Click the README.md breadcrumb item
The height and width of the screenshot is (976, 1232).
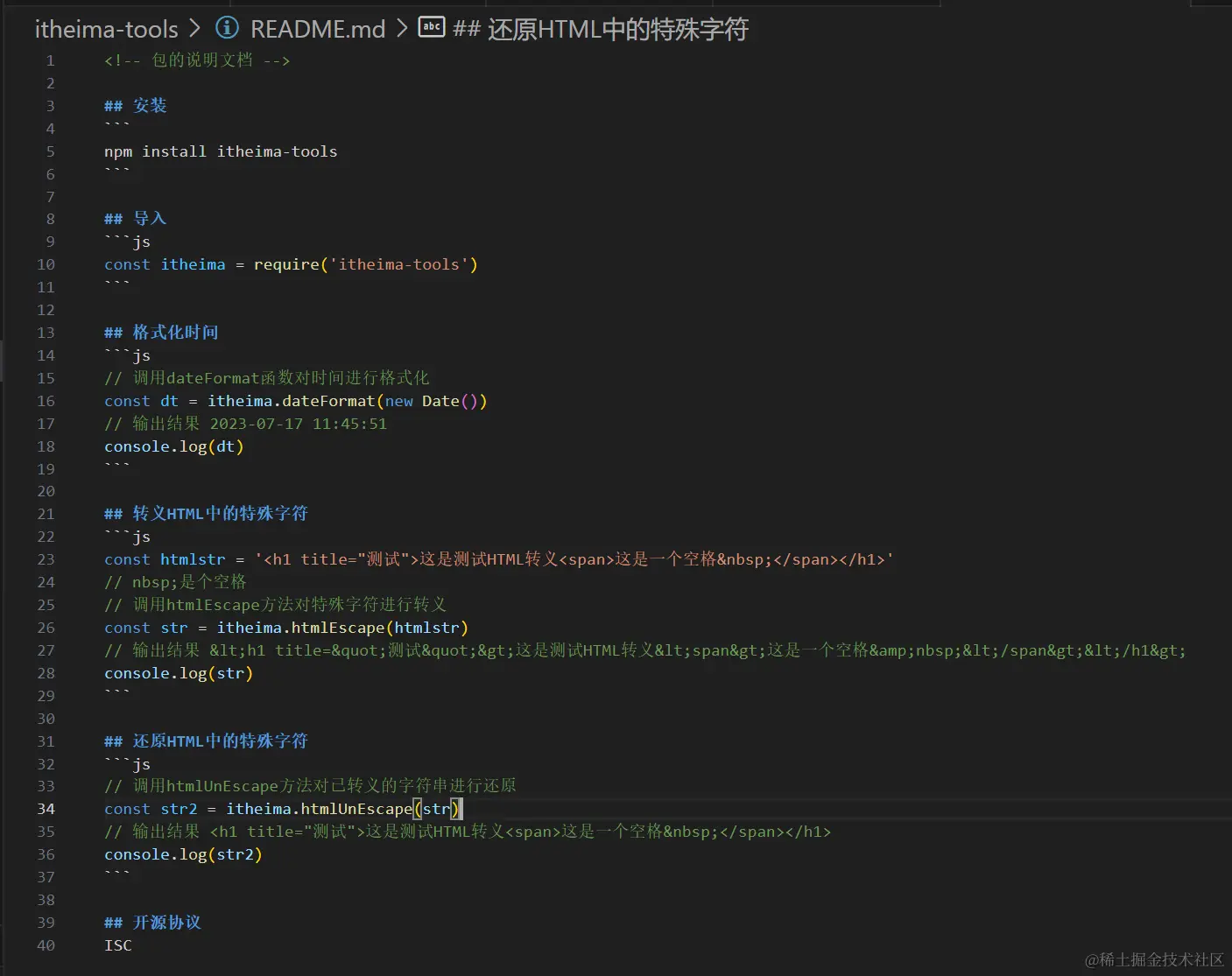point(318,29)
